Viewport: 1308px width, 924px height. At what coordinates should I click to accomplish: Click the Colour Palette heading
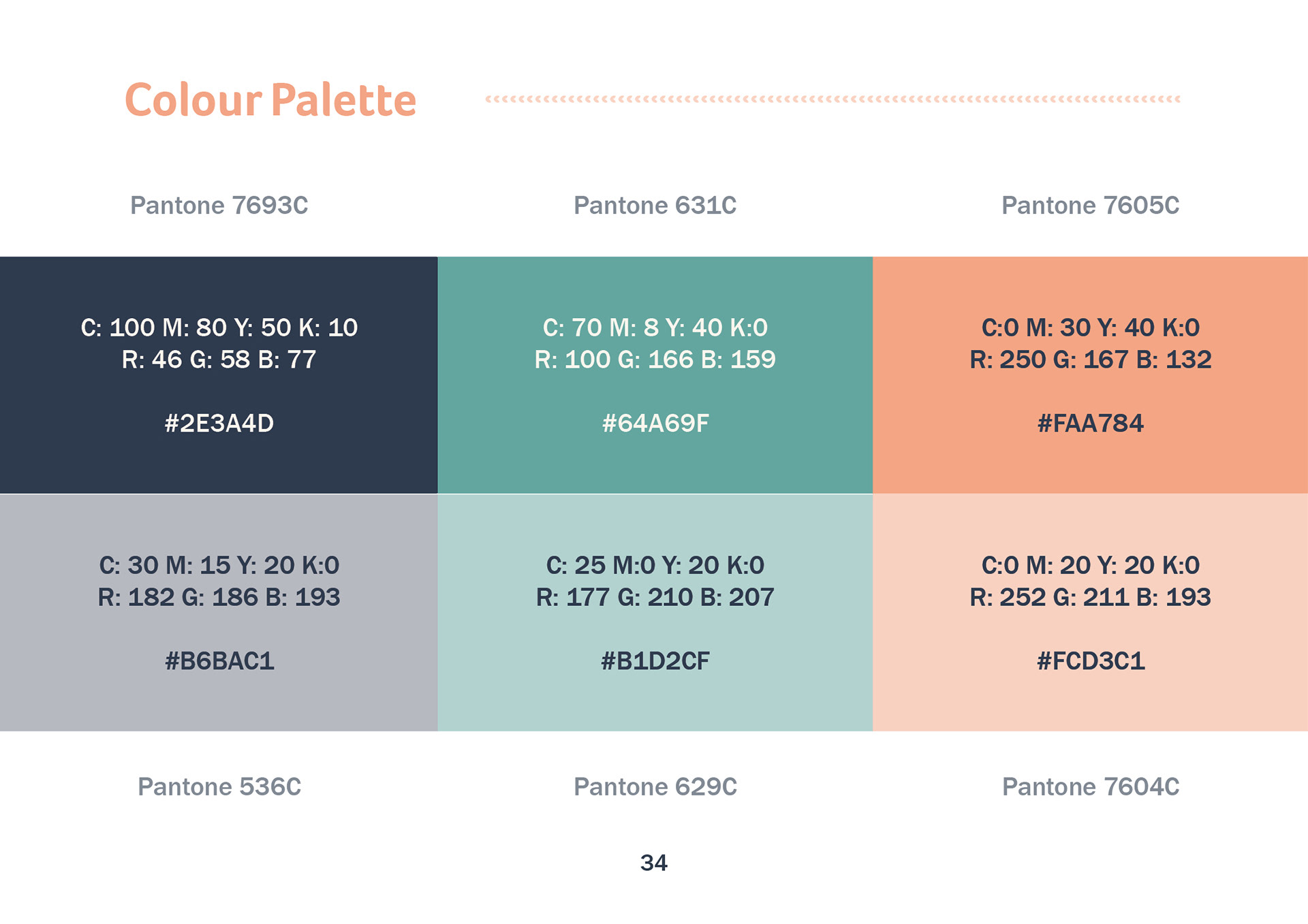[270, 100]
